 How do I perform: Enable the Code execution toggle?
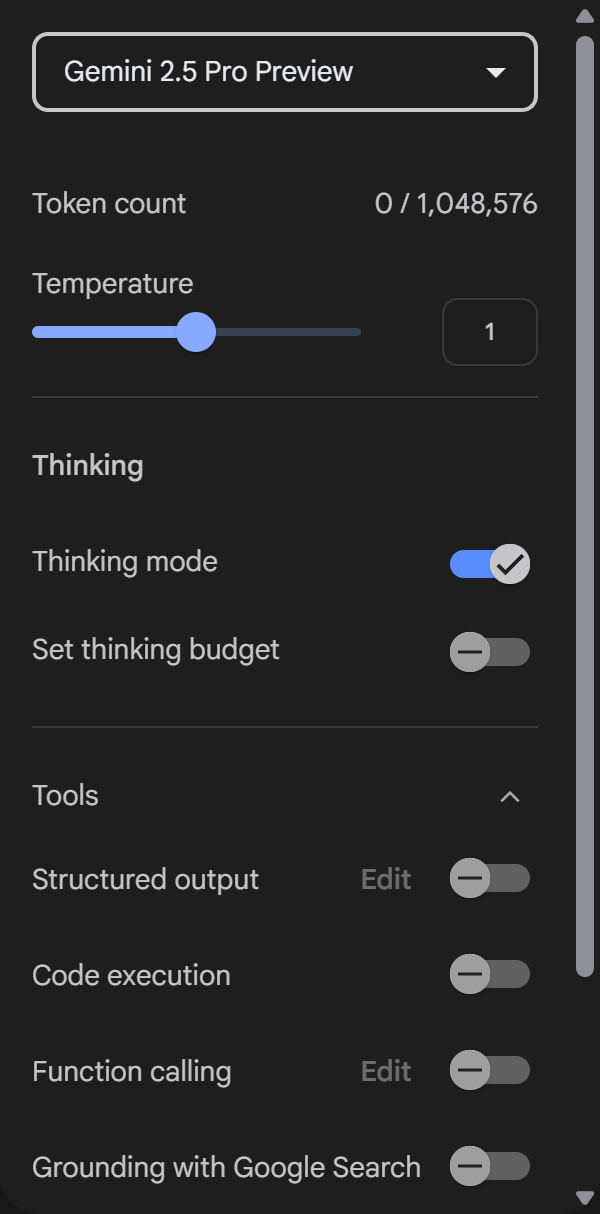pyautogui.click(x=490, y=974)
